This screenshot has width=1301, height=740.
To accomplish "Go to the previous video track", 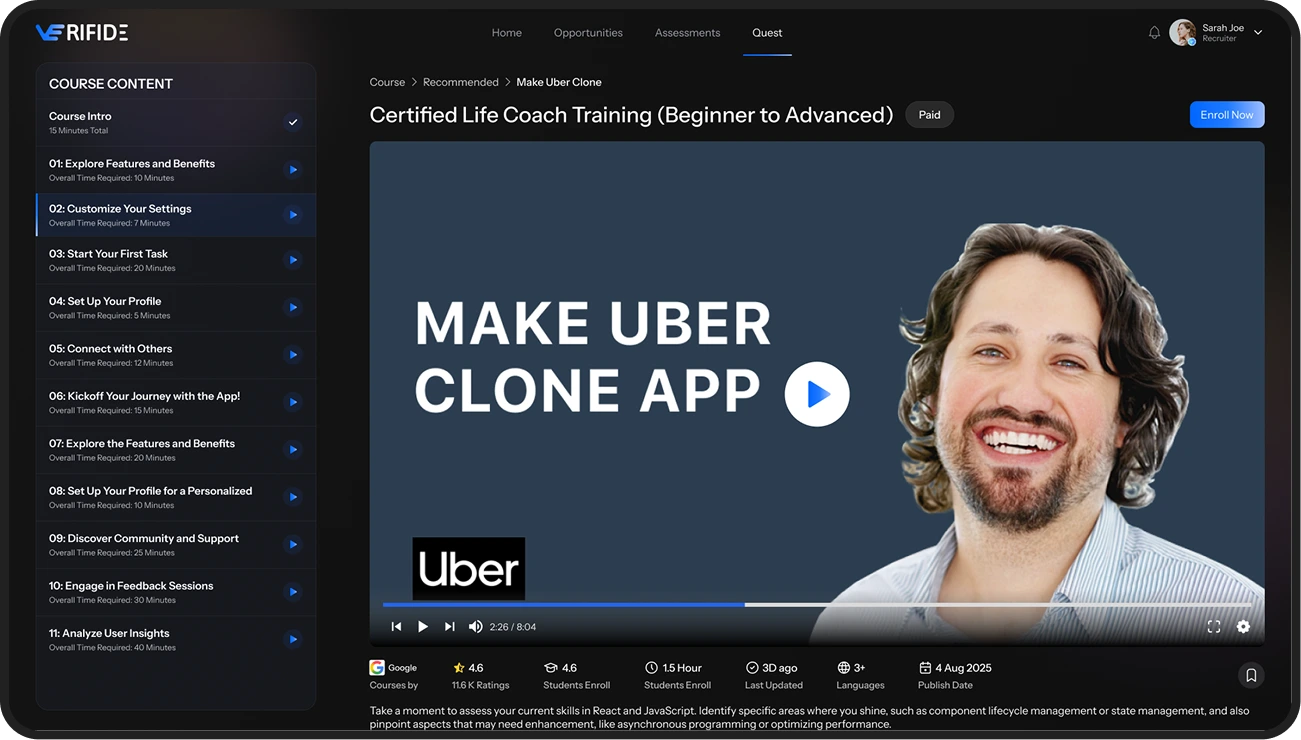I will [x=396, y=627].
